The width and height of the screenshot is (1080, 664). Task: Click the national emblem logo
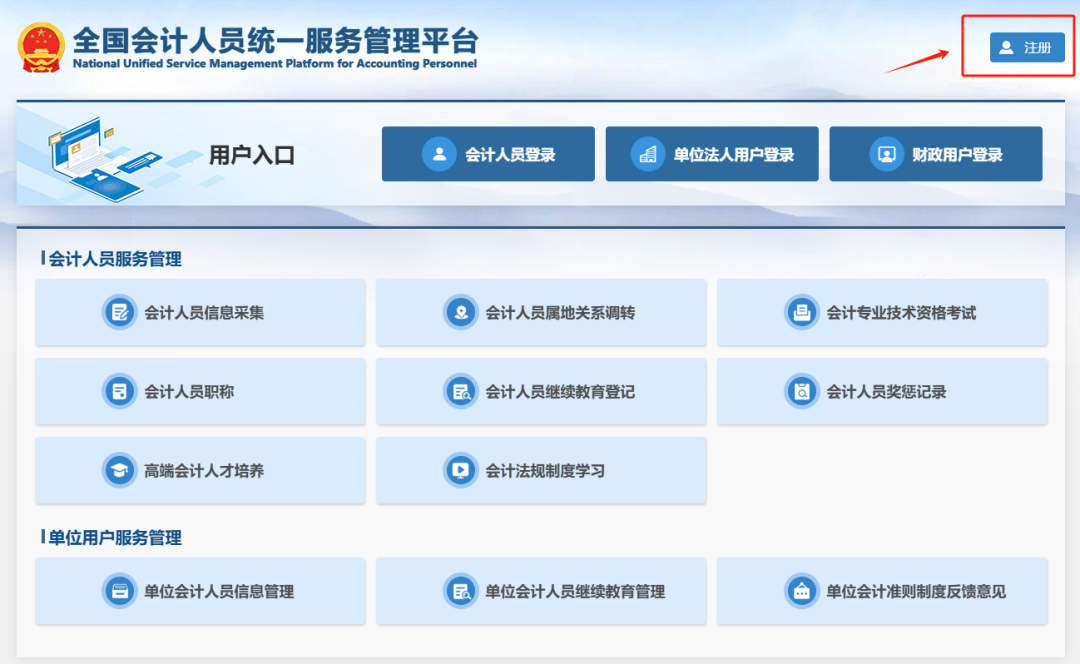click(x=41, y=46)
